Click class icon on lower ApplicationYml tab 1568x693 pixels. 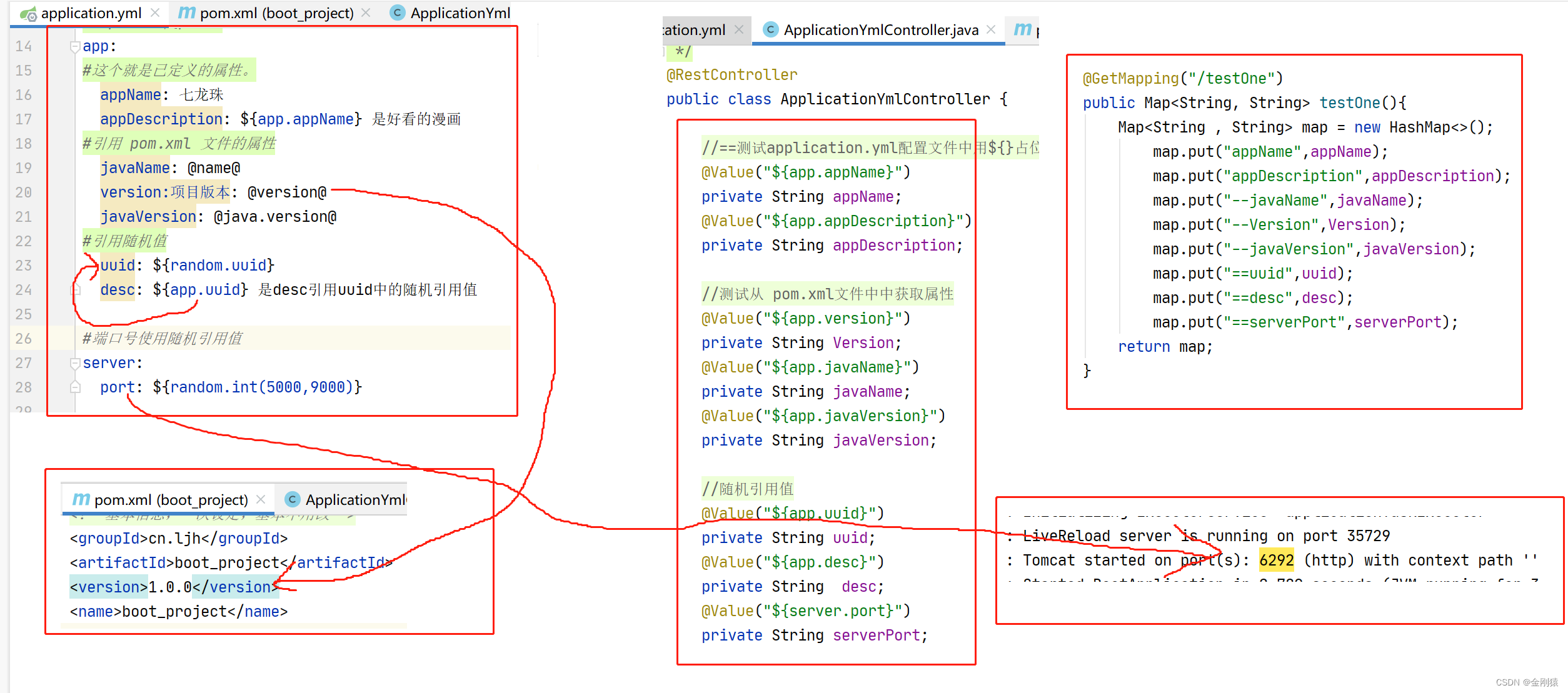292,499
